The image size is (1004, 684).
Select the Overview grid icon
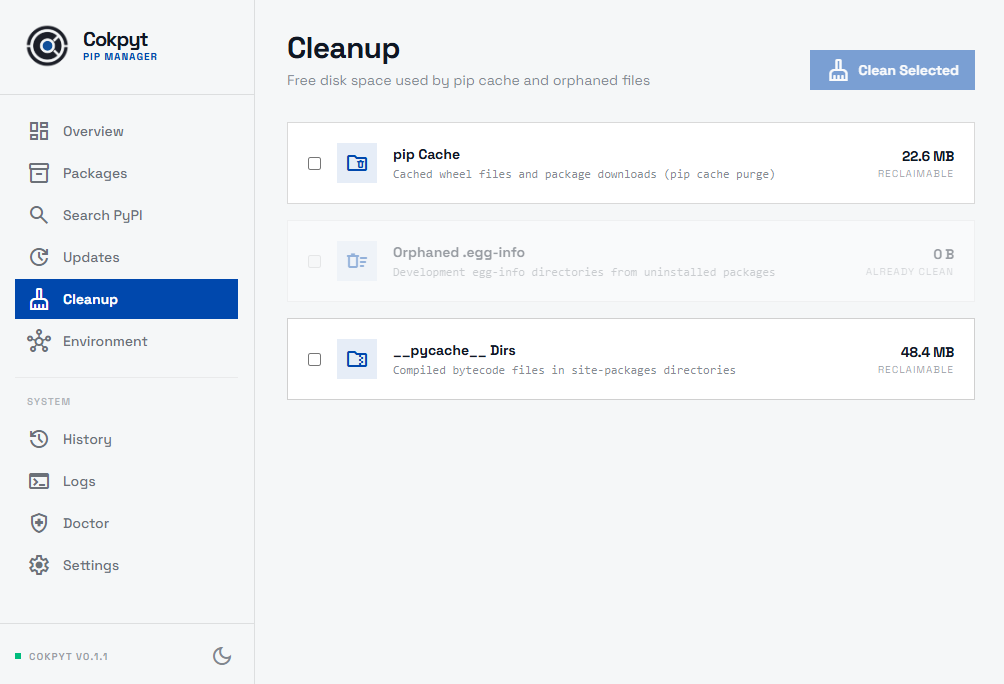click(x=39, y=131)
